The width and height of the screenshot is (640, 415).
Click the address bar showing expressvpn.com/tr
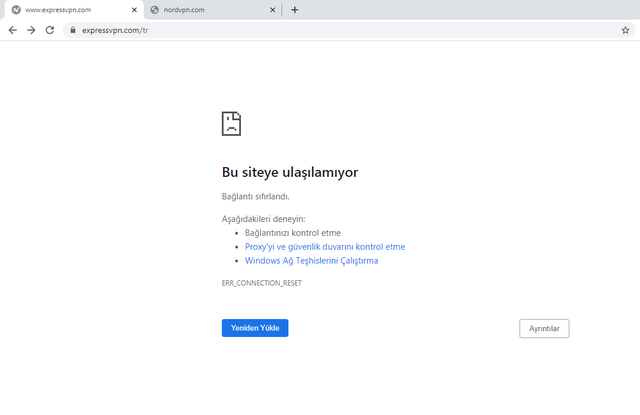click(347, 30)
